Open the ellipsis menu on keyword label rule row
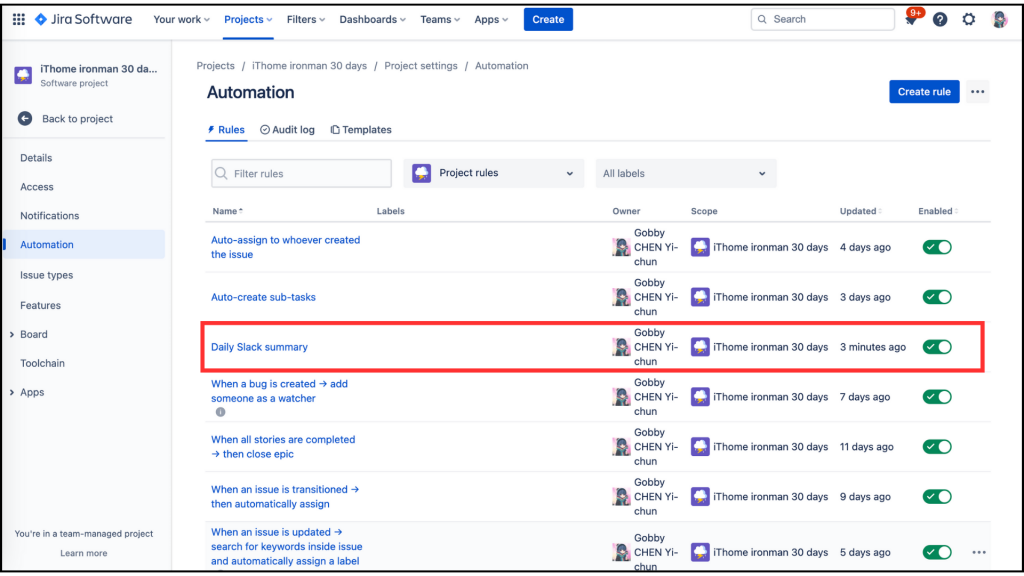 pos(978,552)
